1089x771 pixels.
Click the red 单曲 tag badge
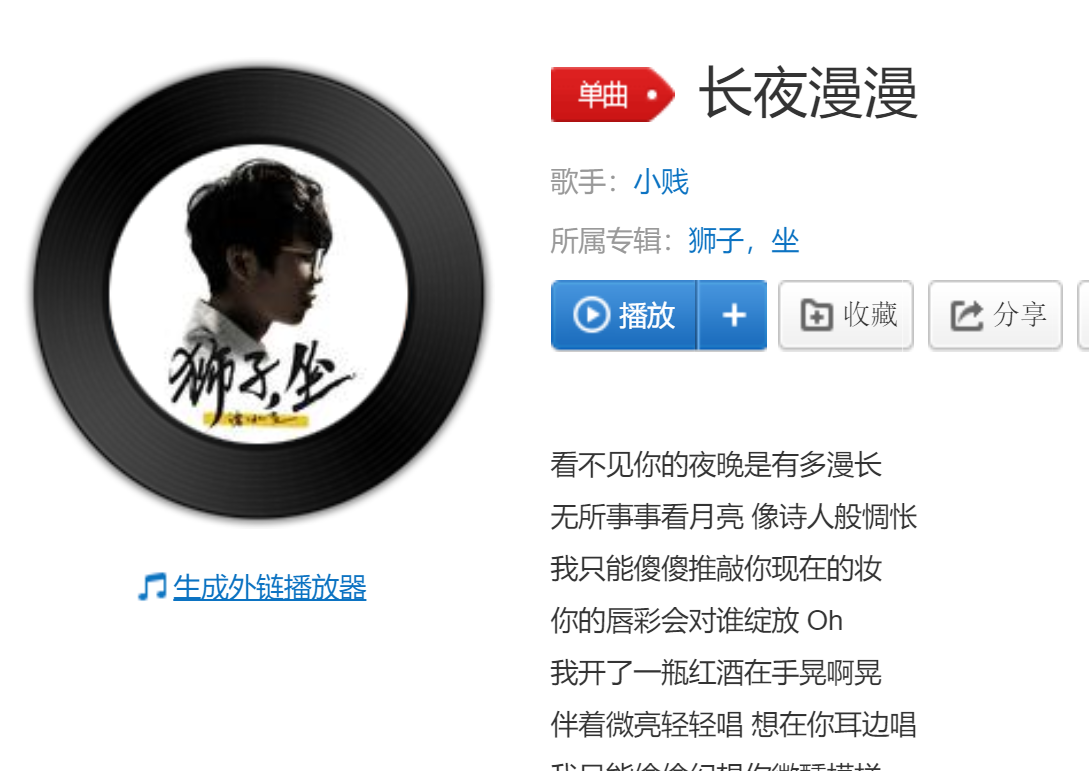tap(613, 94)
